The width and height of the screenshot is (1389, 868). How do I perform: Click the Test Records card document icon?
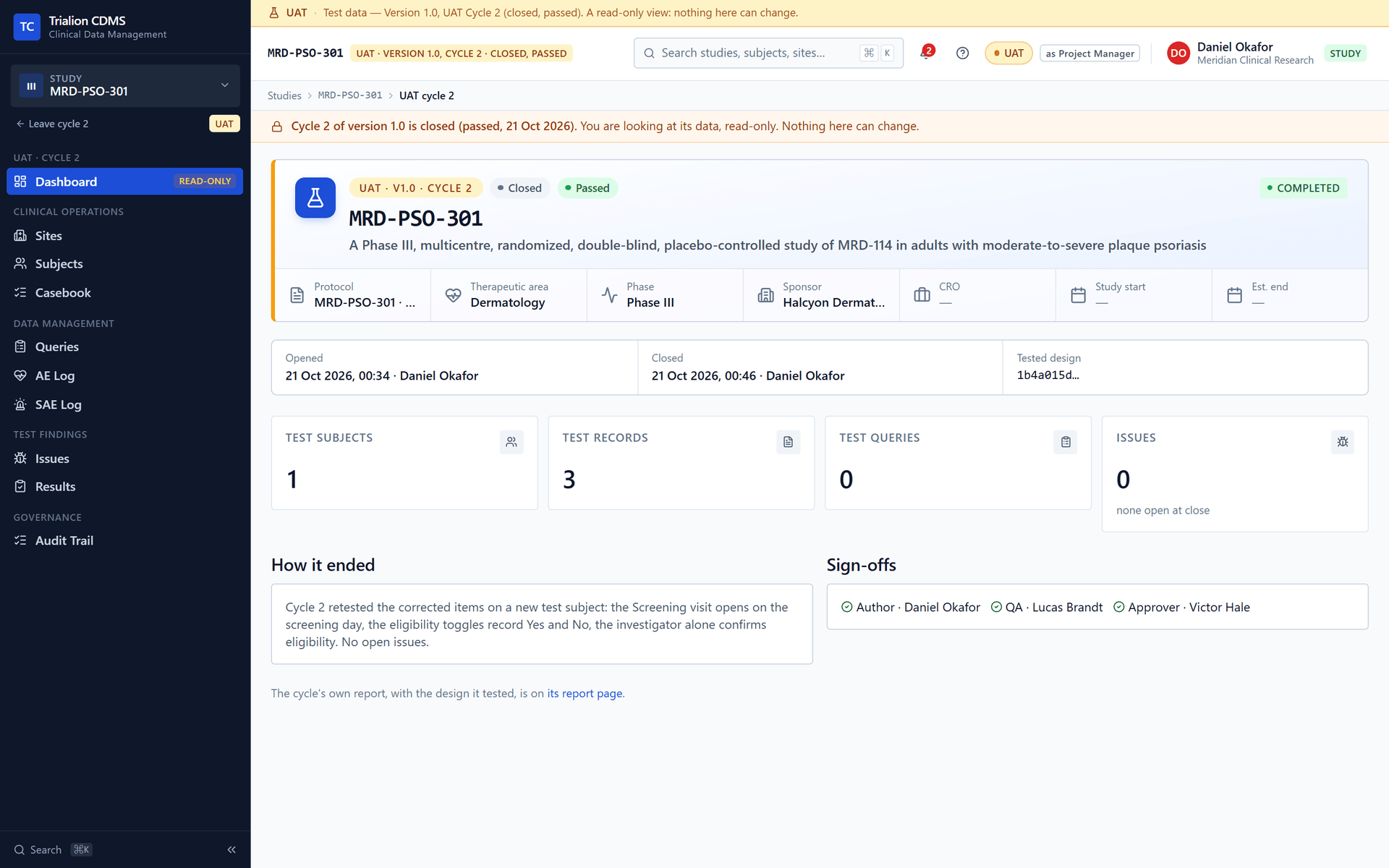pos(789,442)
